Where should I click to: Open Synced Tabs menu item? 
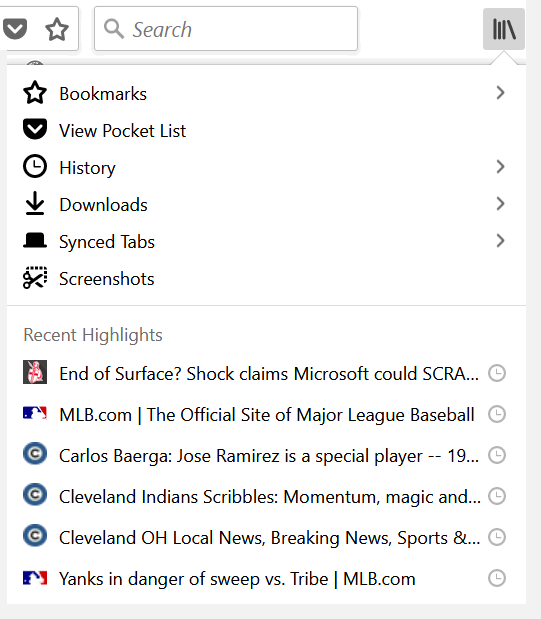point(267,242)
